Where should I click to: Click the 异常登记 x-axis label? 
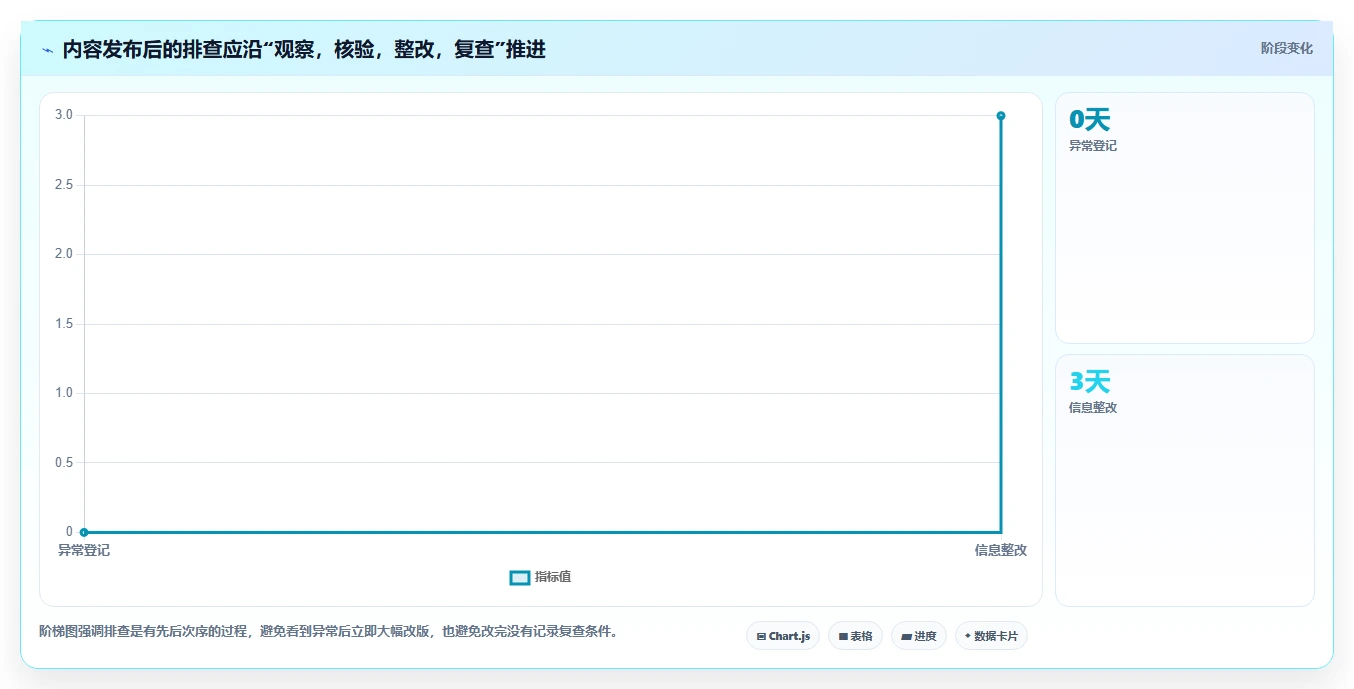click(84, 550)
